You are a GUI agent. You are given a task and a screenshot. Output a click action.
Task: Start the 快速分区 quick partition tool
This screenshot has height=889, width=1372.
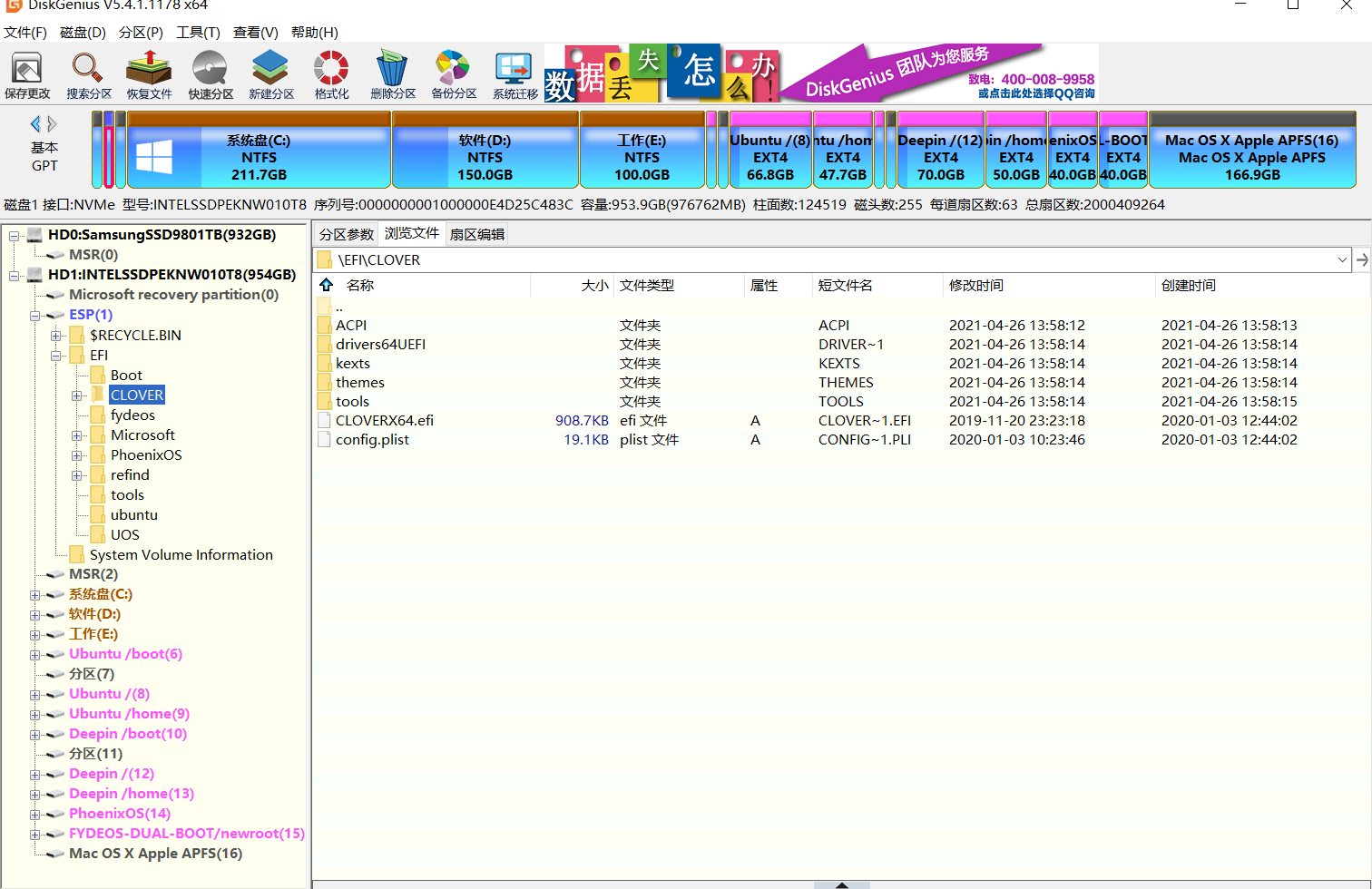coord(211,74)
